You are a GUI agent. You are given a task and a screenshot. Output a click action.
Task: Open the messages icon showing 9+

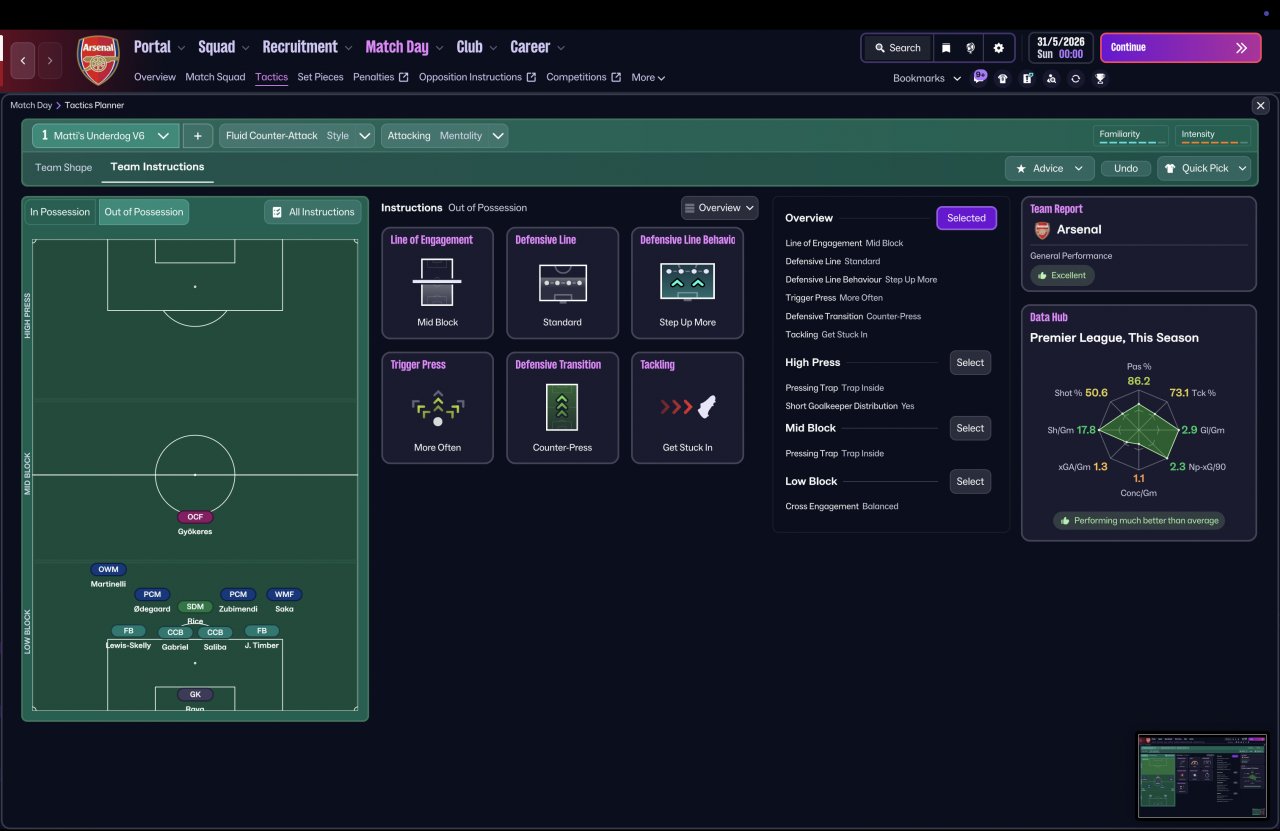click(x=980, y=77)
